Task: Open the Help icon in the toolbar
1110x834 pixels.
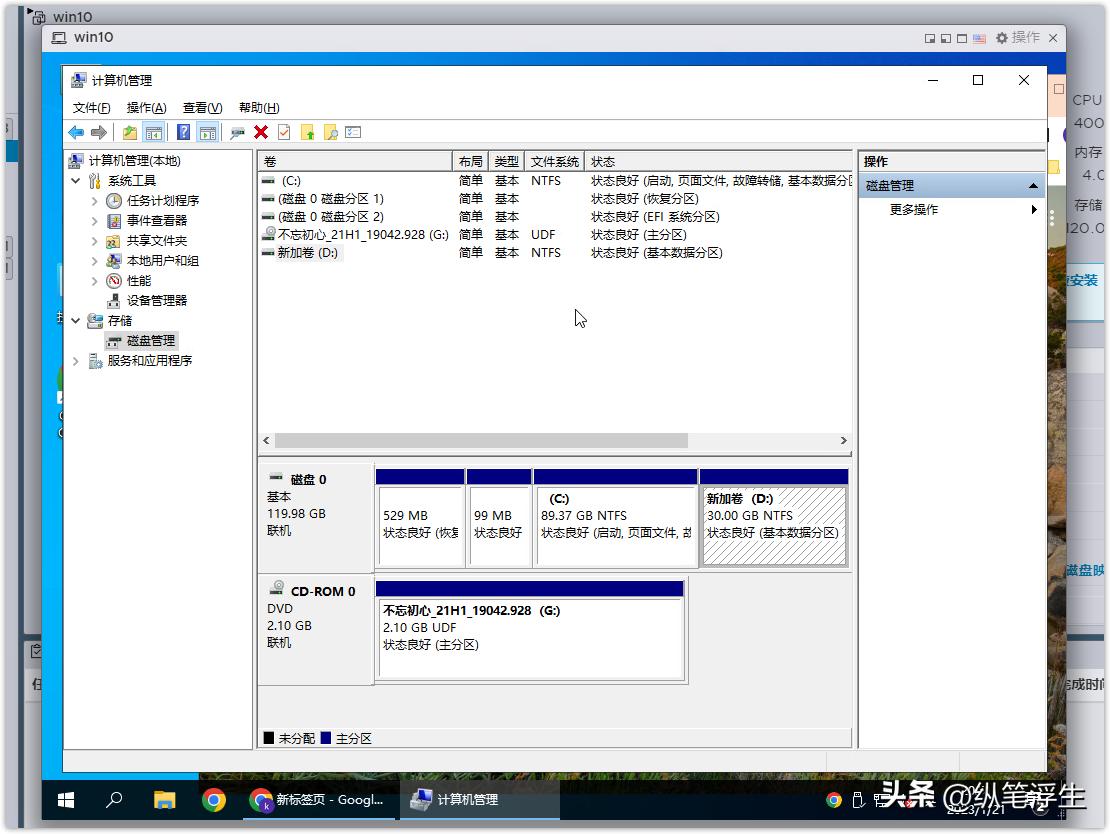Action: point(183,132)
